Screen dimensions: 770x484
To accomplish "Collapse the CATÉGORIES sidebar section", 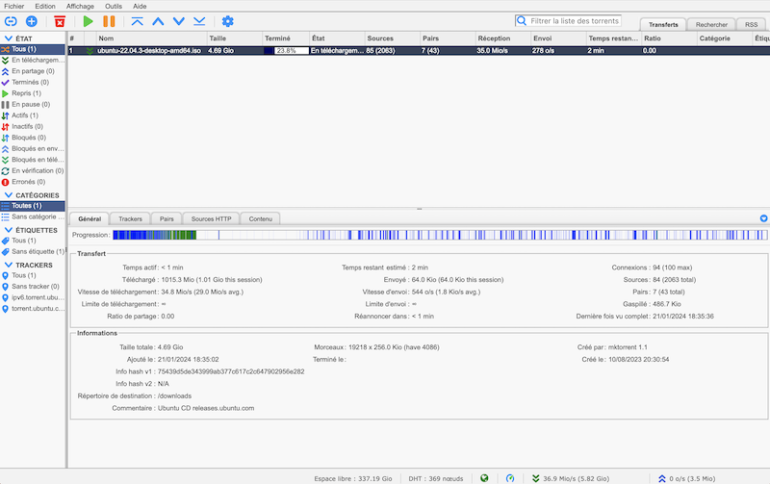I will point(8,195).
